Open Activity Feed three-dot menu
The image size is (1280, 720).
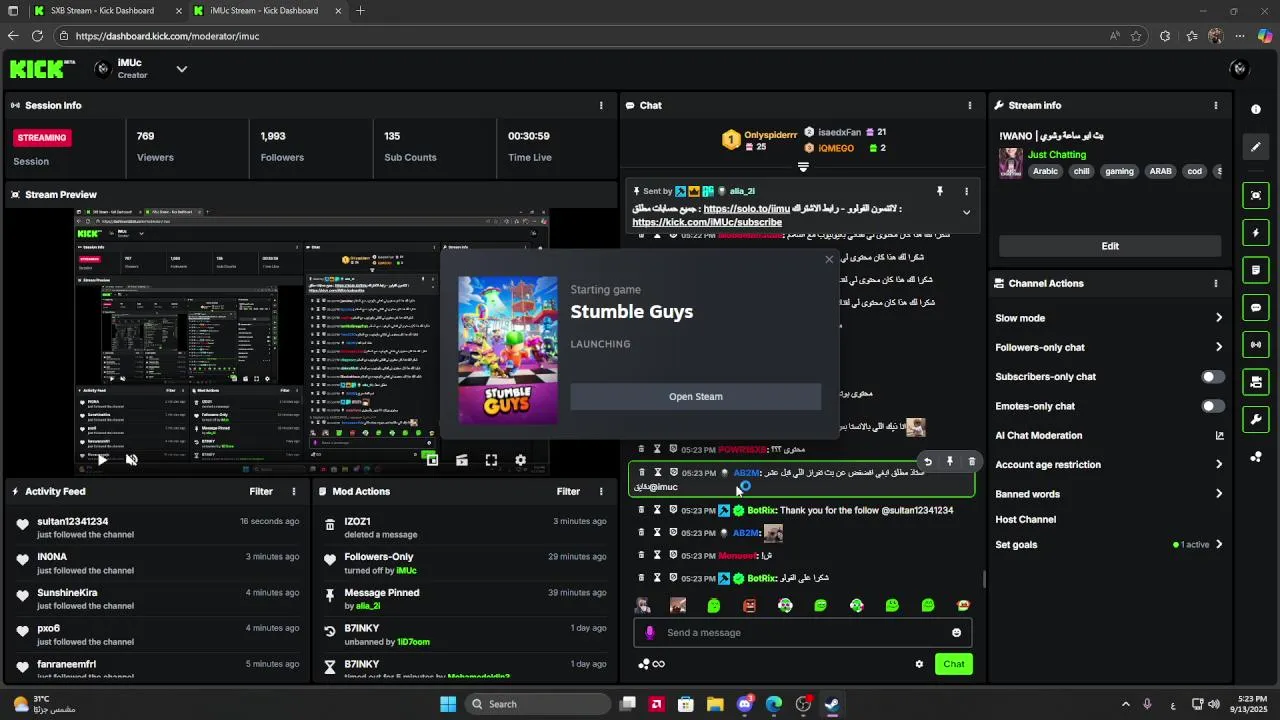(294, 492)
